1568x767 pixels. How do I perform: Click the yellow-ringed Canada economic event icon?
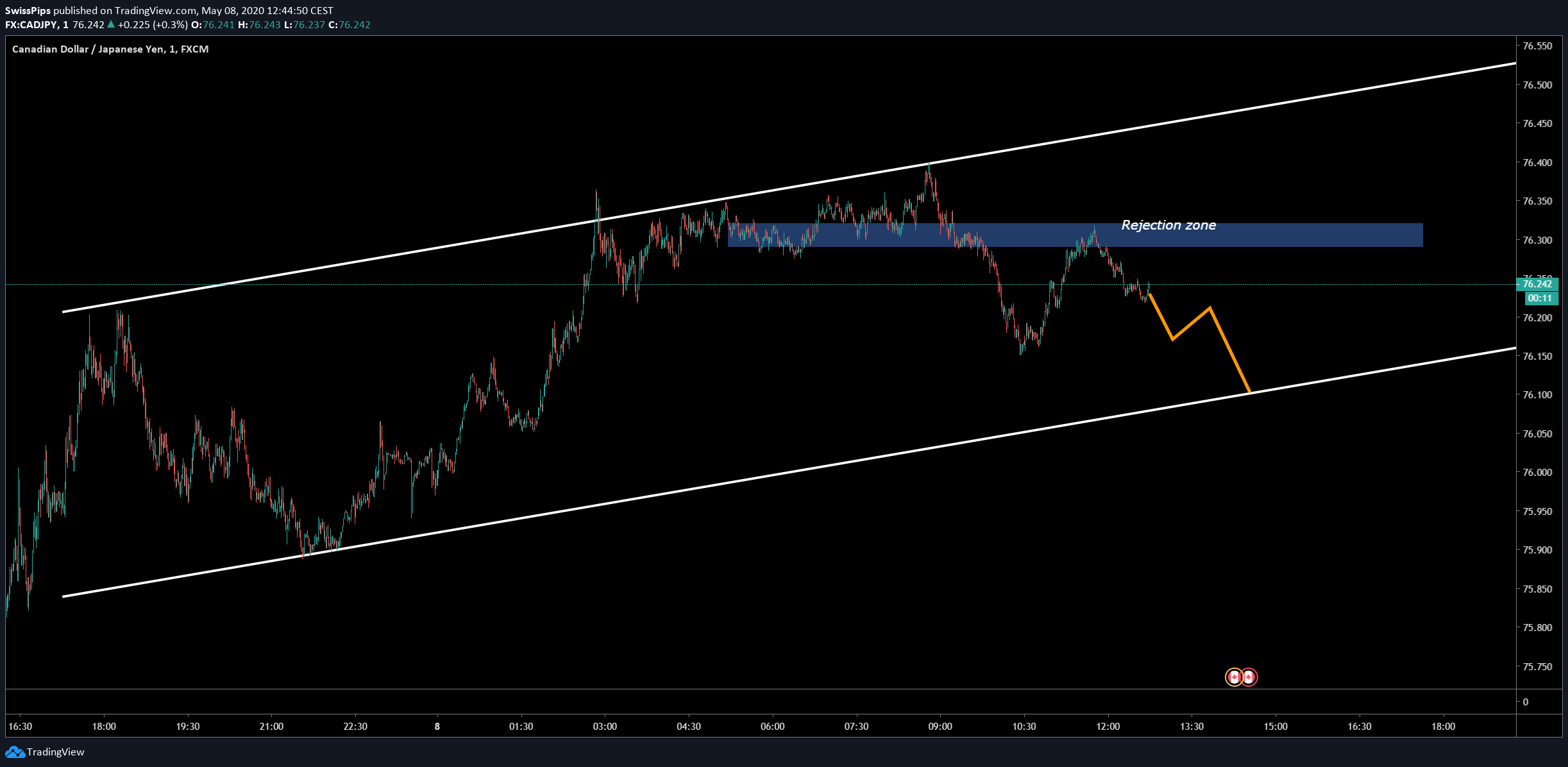click(1235, 677)
